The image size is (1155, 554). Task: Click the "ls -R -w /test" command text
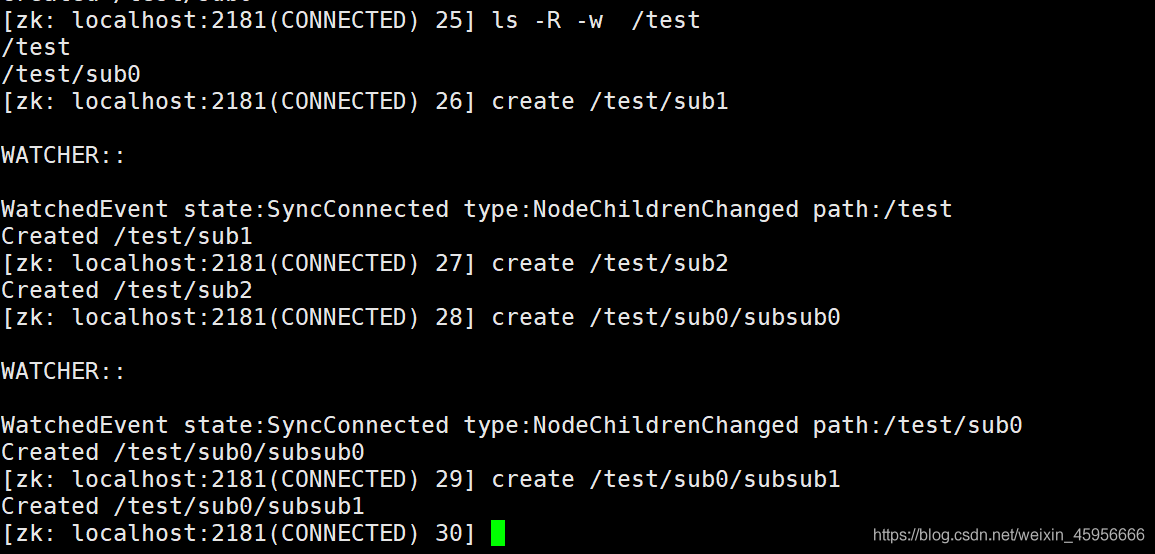(x=596, y=20)
